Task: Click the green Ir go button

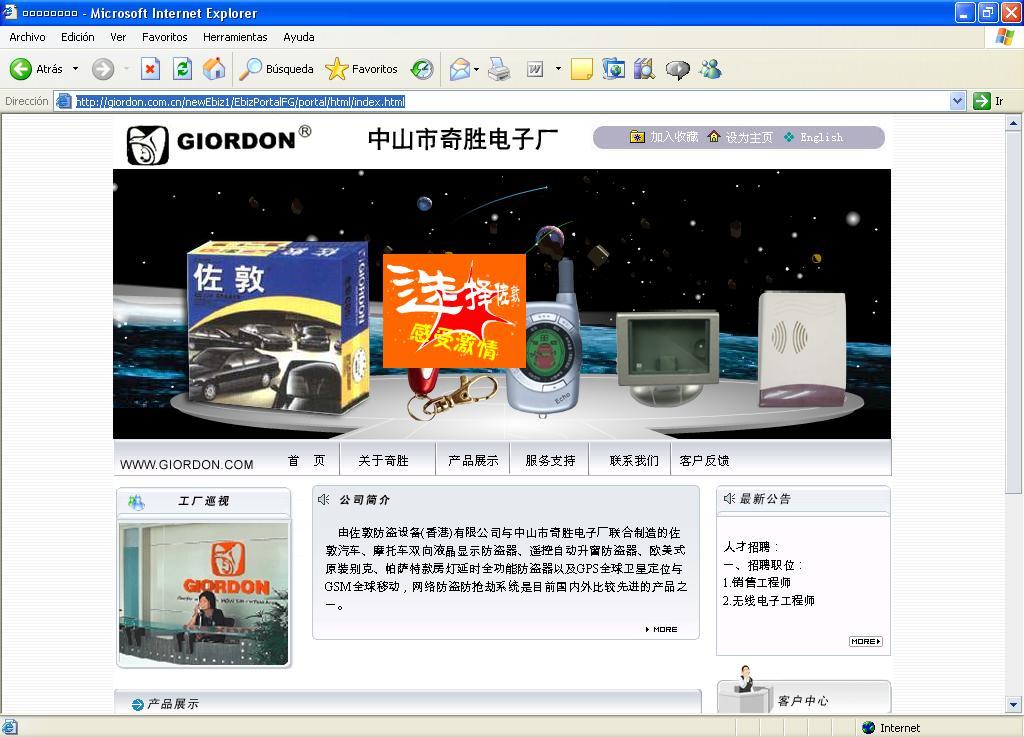Action: pyautogui.click(x=988, y=101)
